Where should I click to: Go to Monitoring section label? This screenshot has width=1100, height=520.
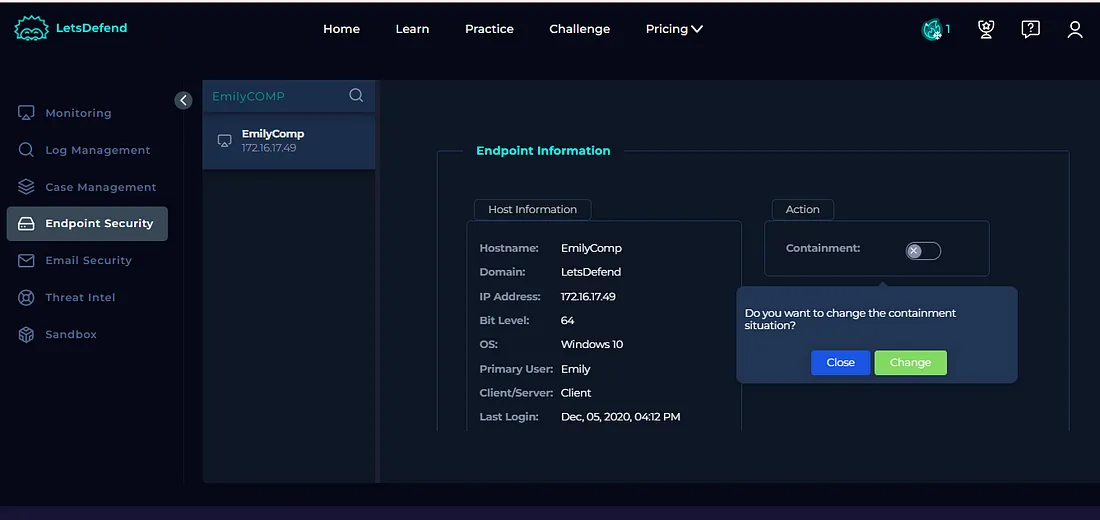pos(79,113)
